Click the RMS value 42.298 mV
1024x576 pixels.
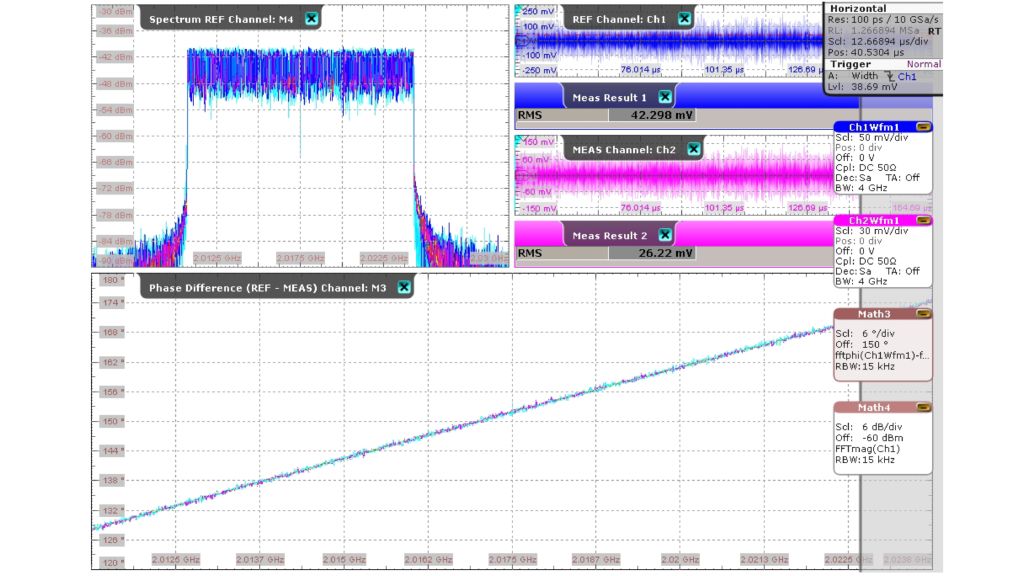pos(664,115)
